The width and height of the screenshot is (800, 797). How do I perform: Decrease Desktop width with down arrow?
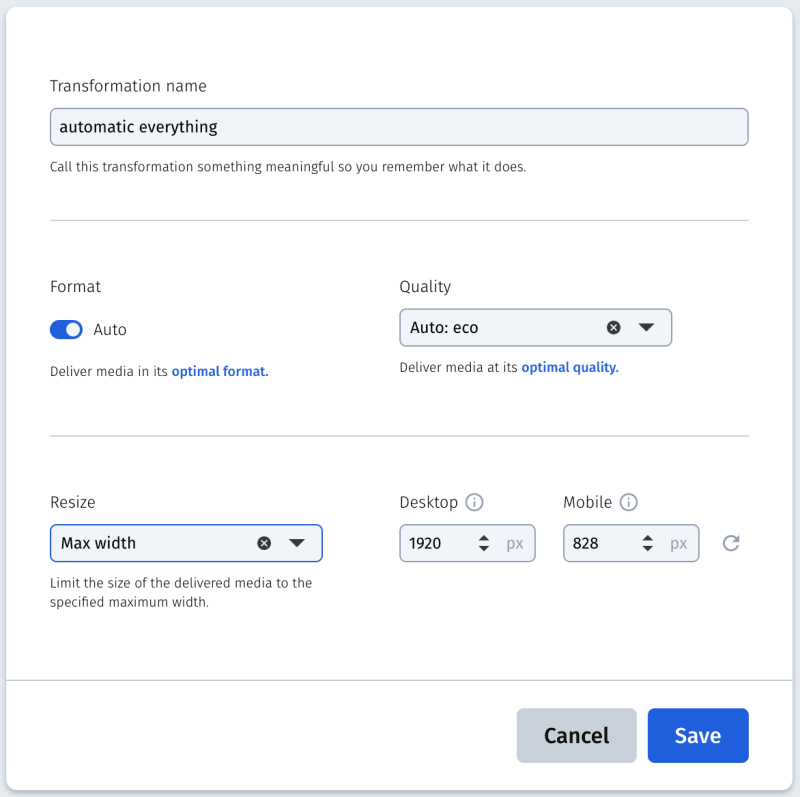tap(484, 549)
